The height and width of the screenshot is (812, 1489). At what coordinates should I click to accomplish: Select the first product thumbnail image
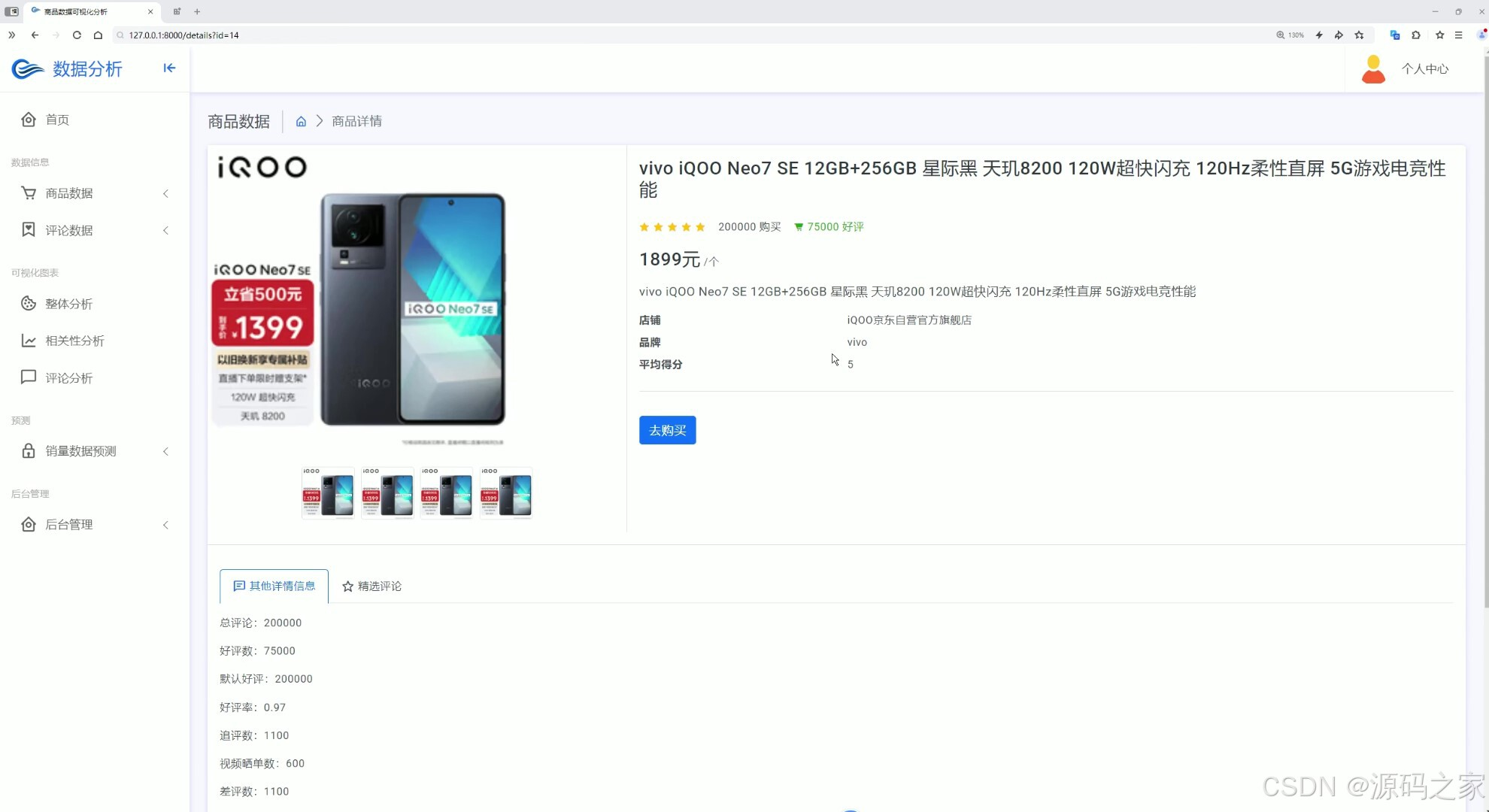328,493
